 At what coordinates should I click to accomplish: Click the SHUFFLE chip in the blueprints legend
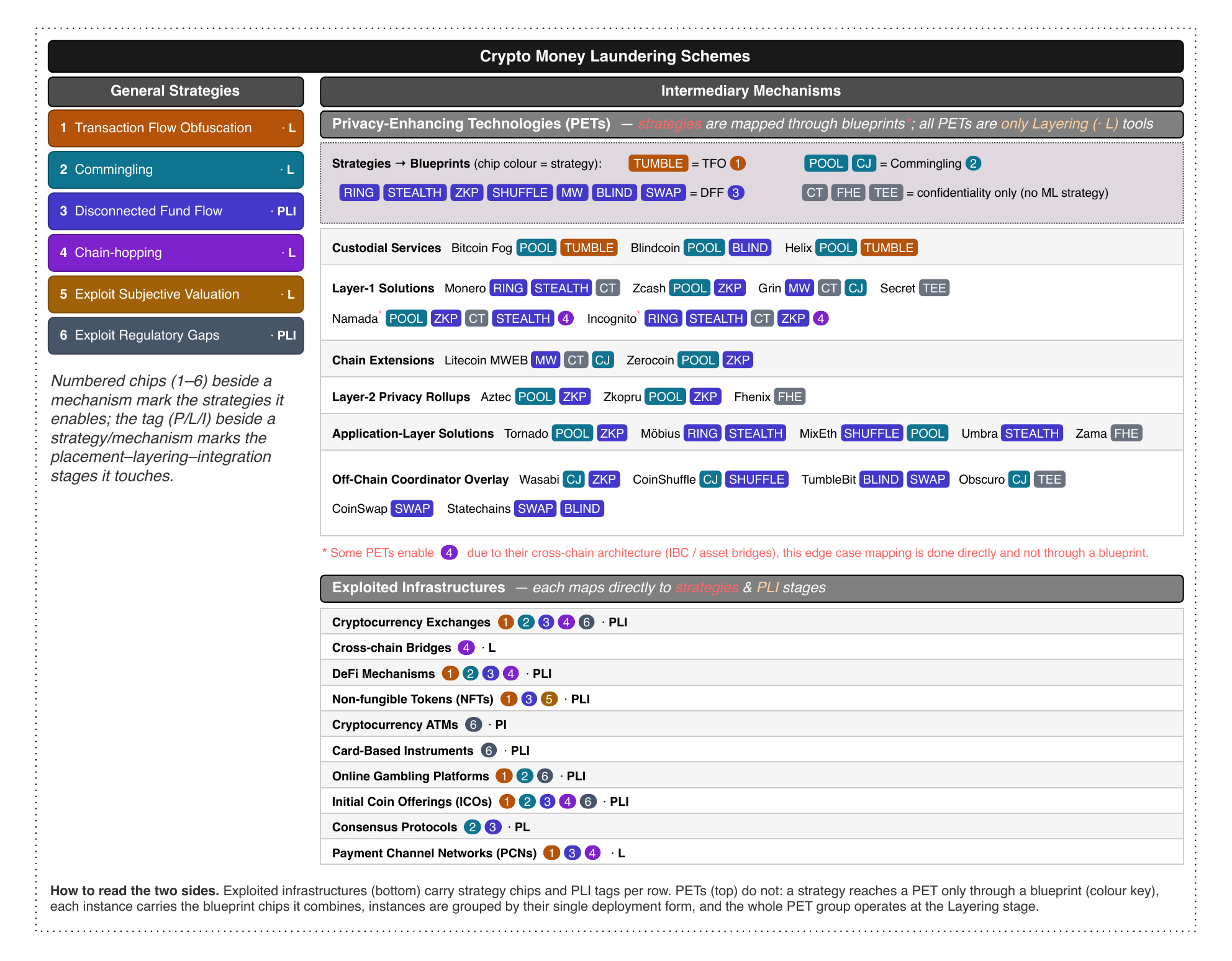coord(520,192)
